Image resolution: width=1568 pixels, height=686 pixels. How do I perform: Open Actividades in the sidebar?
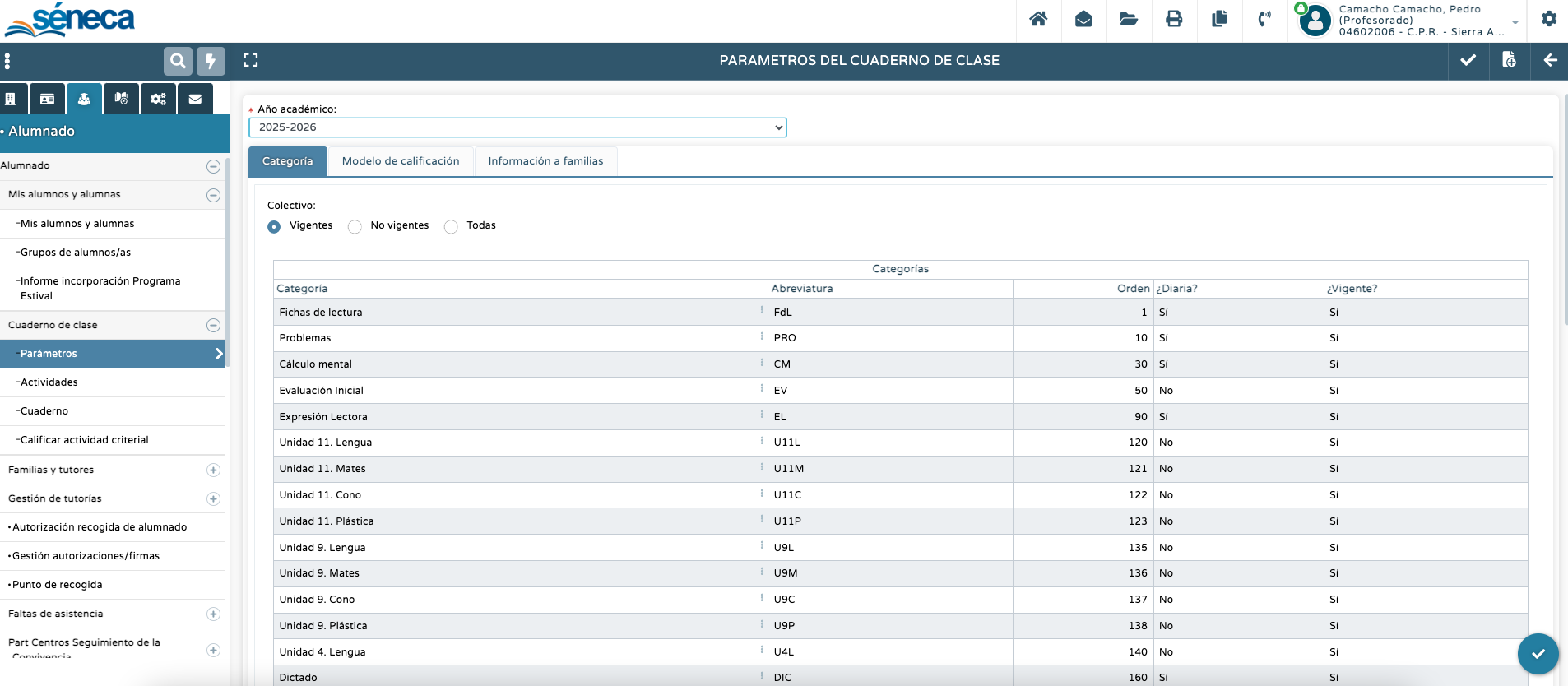49,382
